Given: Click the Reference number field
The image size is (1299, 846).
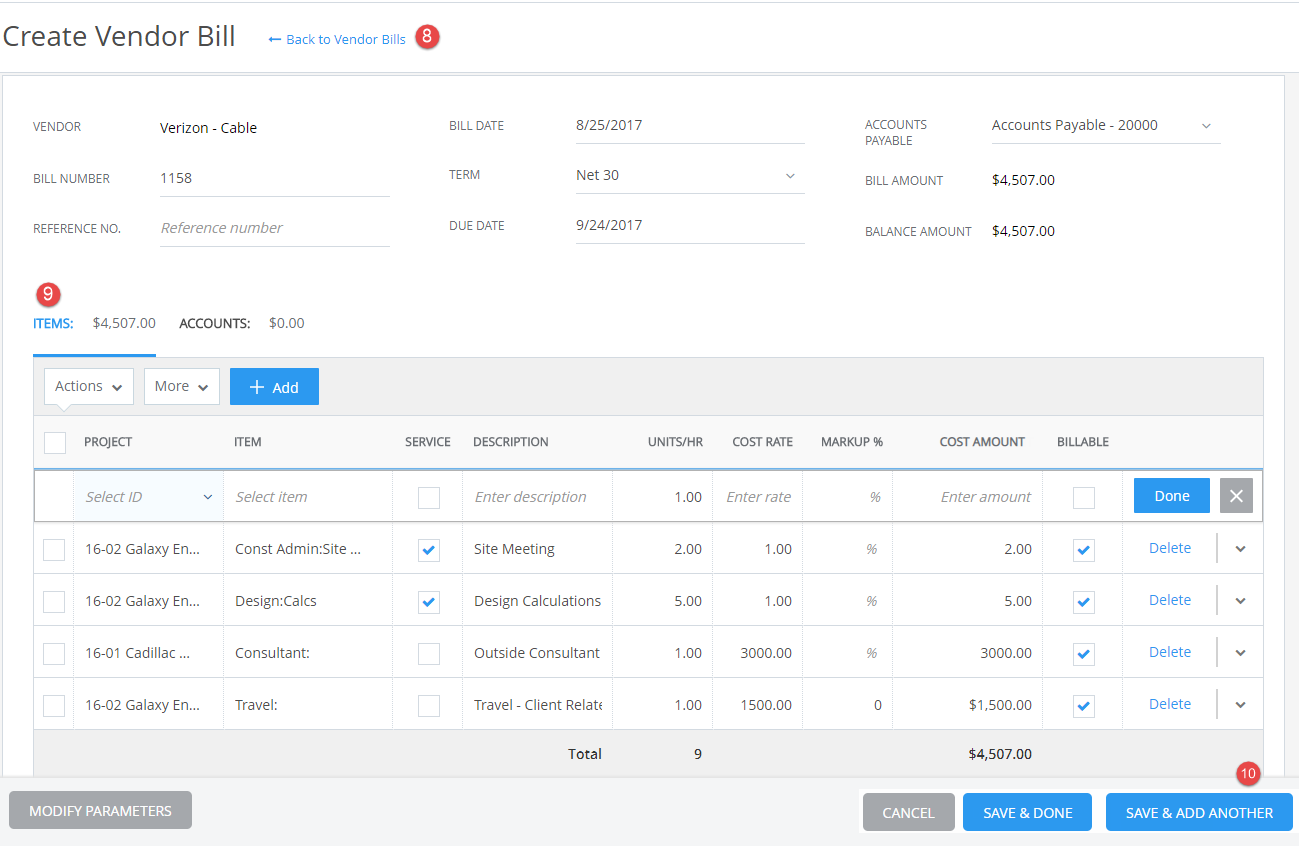Looking at the screenshot, I should (x=275, y=229).
